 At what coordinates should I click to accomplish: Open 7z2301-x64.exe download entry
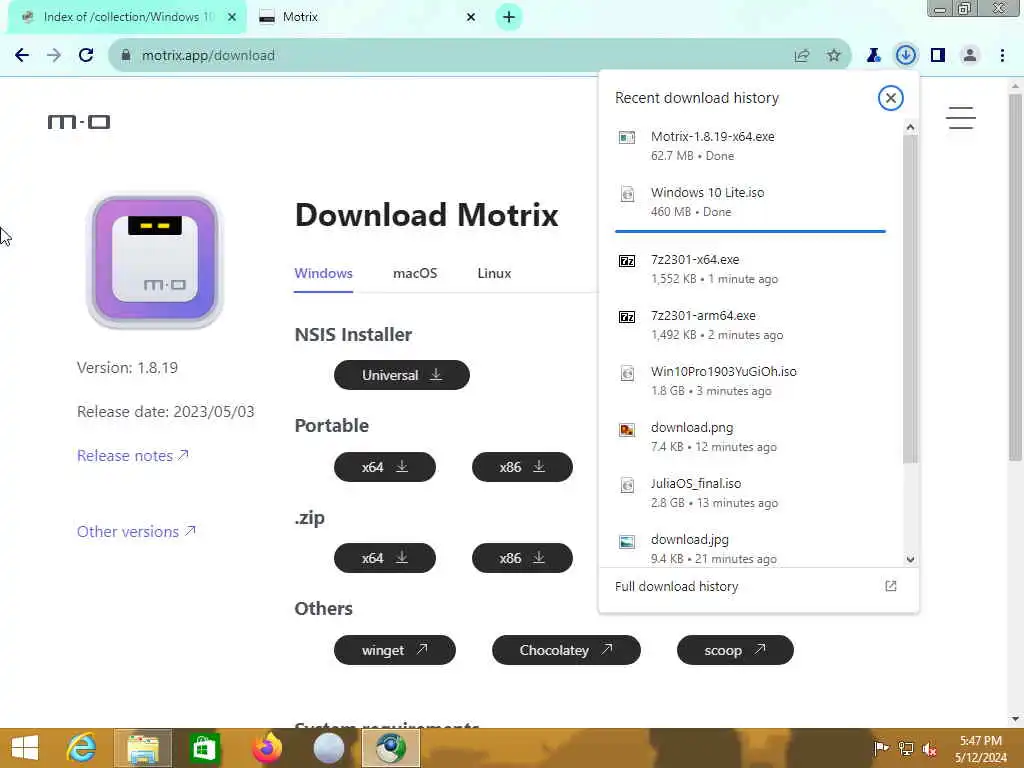point(750,269)
